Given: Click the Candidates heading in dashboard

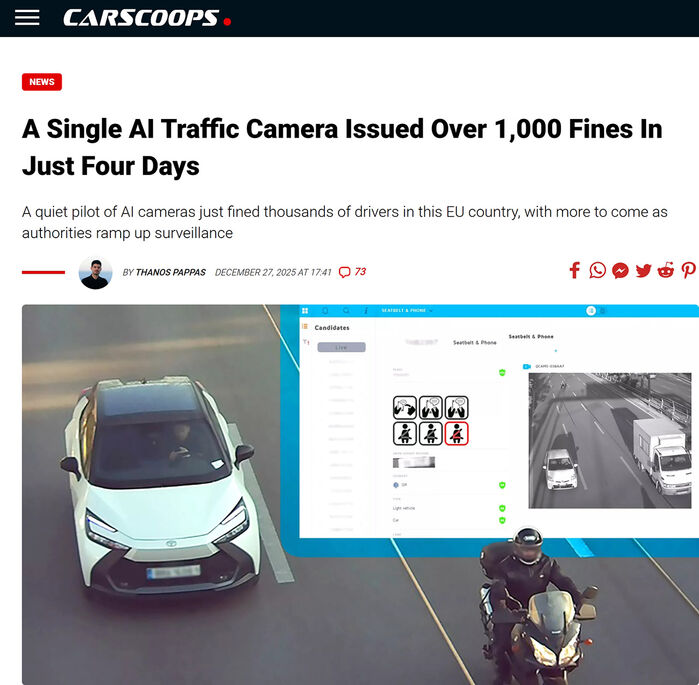Looking at the screenshot, I should (332, 328).
